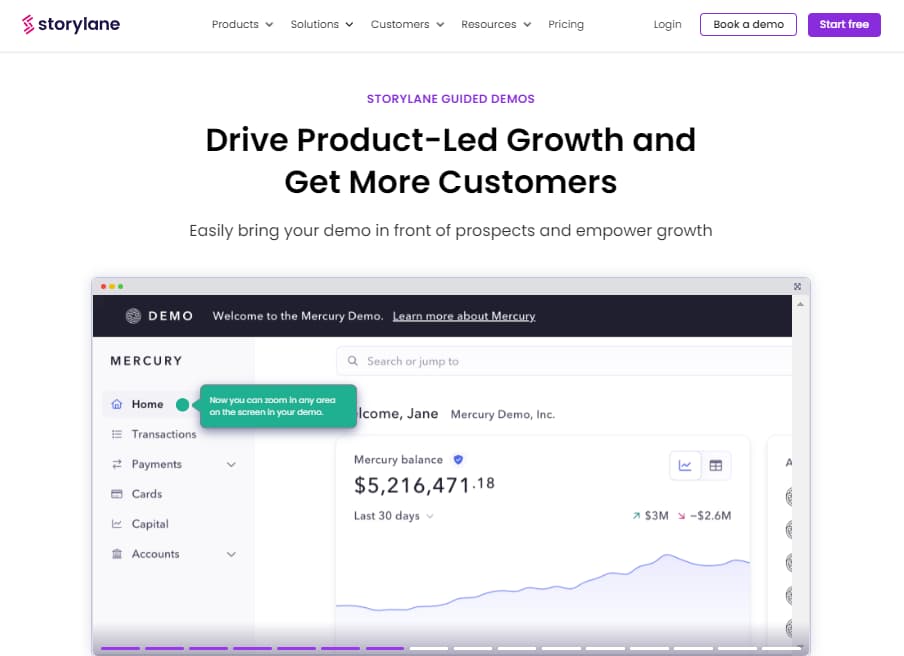
Task: Open the Solutions dropdown menu
Action: [322, 24]
